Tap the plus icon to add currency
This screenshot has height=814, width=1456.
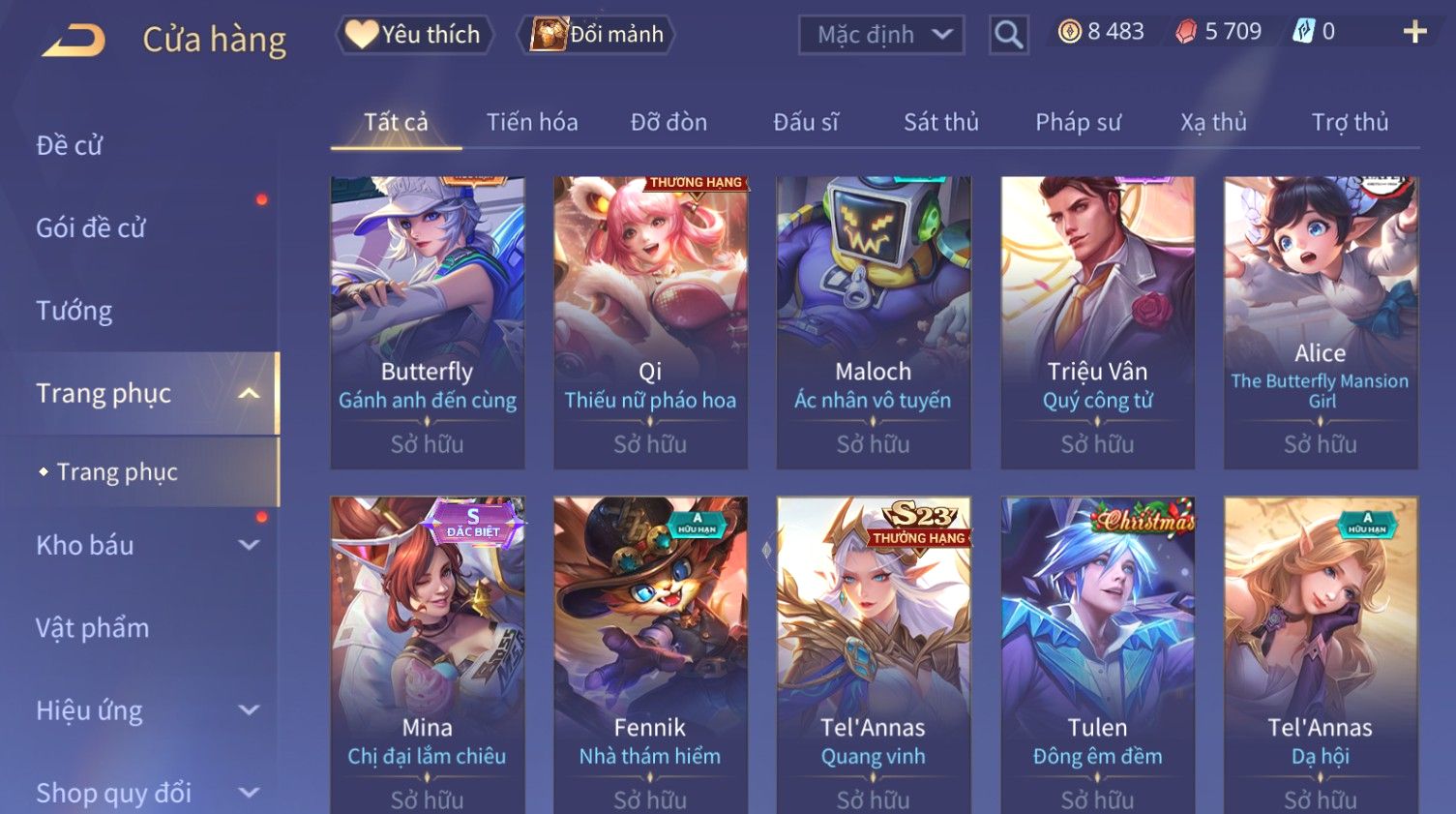pyautogui.click(x=1414, y=32)
